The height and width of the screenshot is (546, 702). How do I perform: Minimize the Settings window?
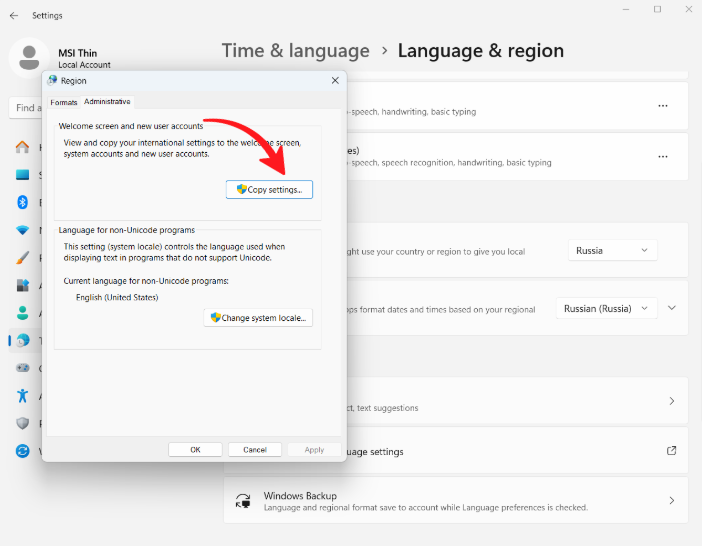click(626, 9)
